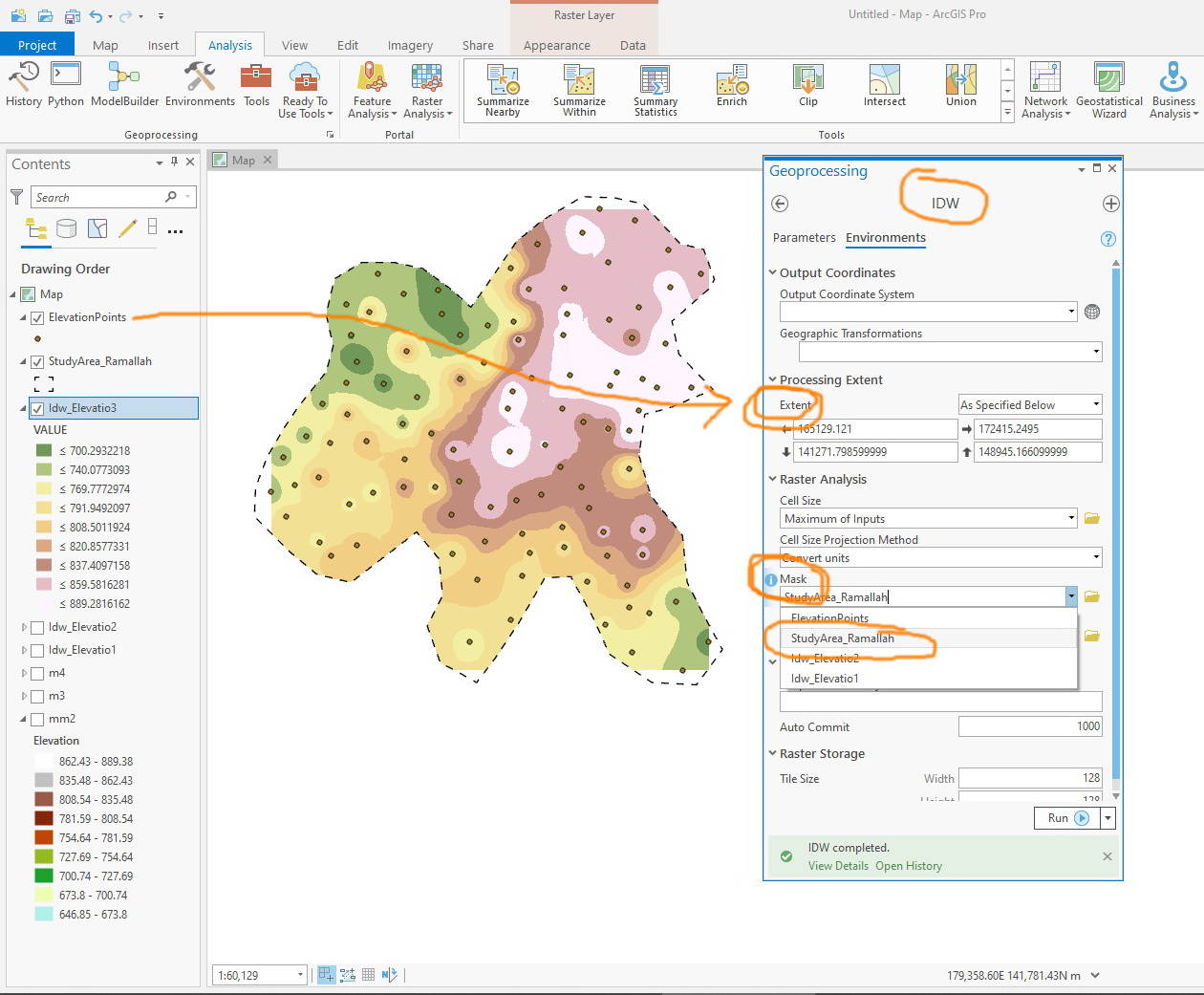The width and height of the screenshot is (1204, 995).
Task: Click the Auto Commit value field
Action: (x=1029, y=726)
